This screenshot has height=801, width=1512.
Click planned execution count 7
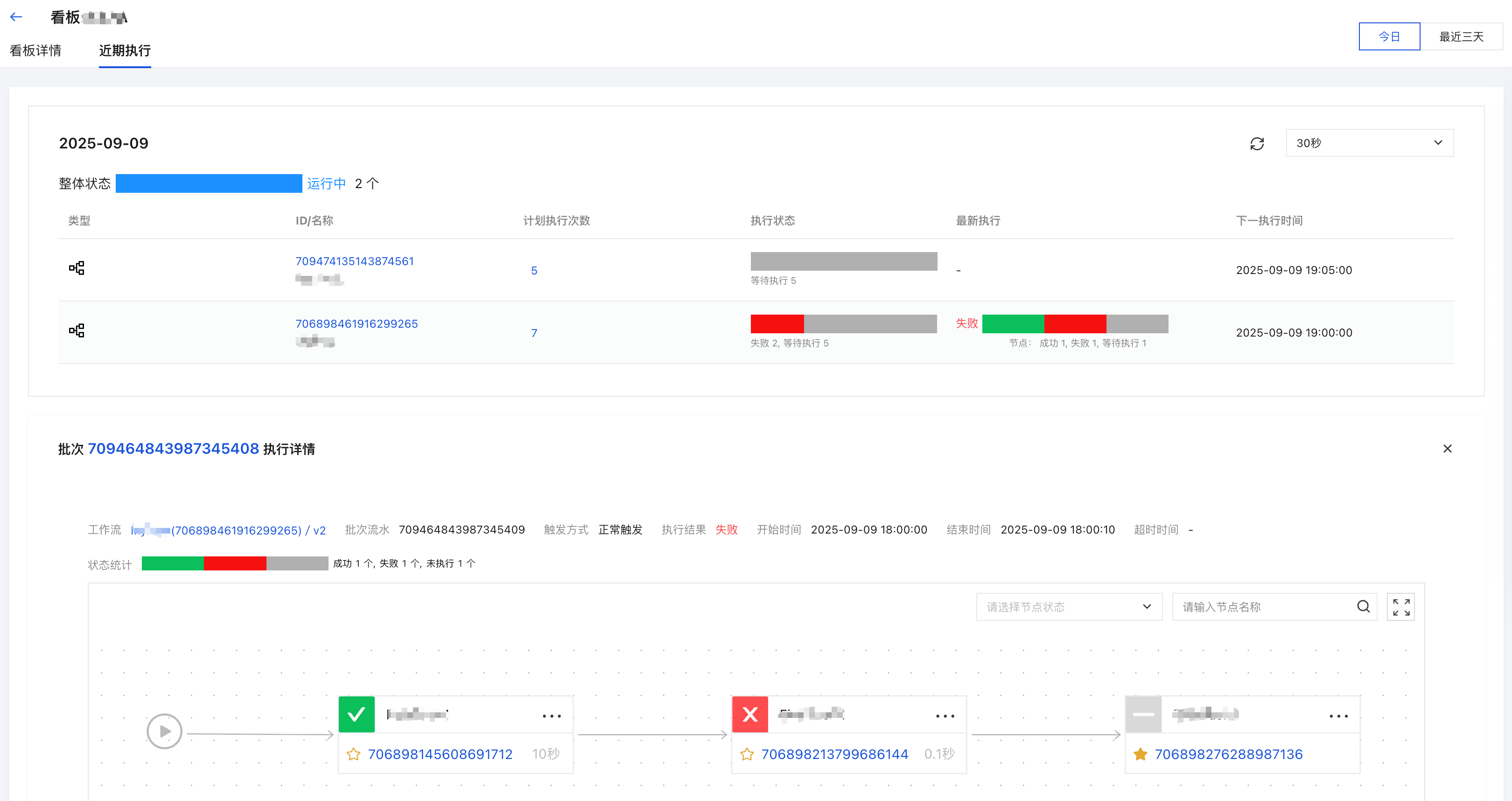coord(534,333)
